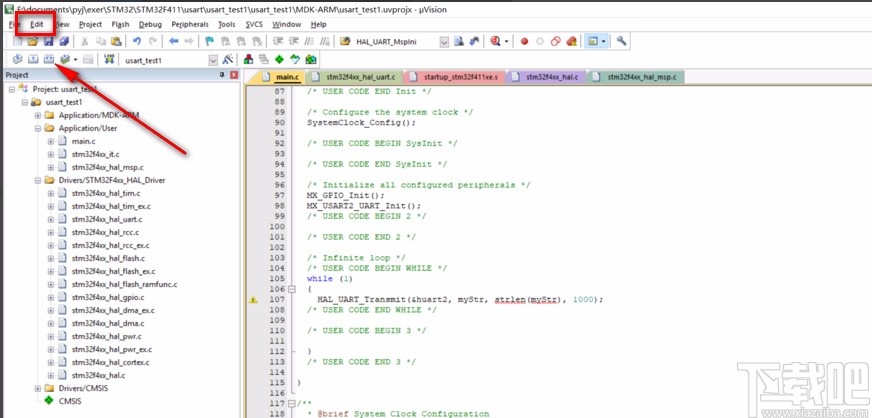
Task: Open Options for Target with the magic wand icon
Action: (227, 59)
